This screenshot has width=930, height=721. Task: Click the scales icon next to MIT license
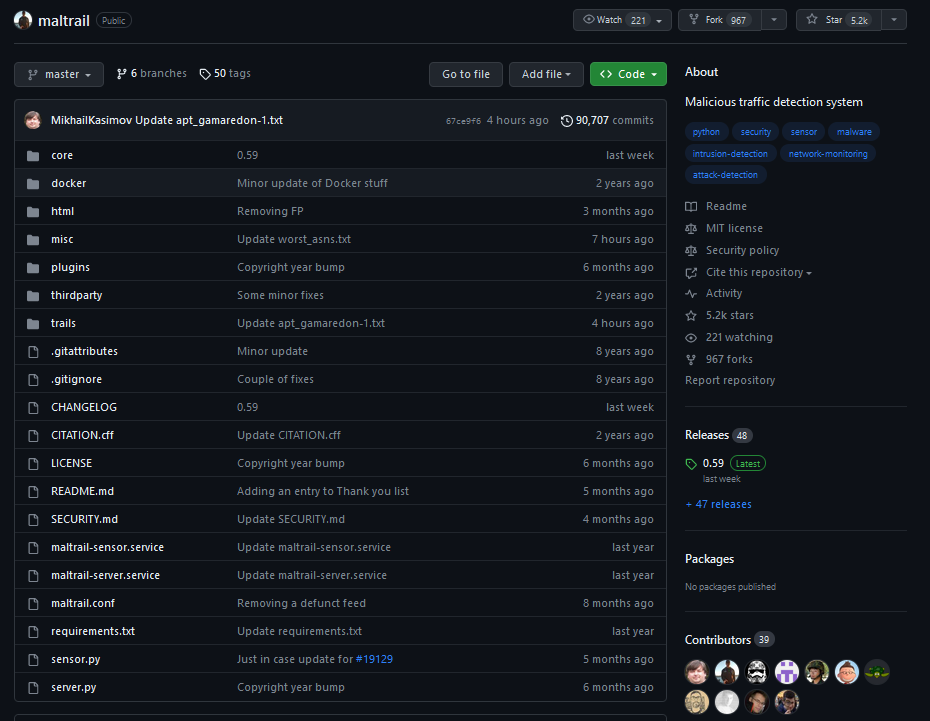click(x=691, y=228)
